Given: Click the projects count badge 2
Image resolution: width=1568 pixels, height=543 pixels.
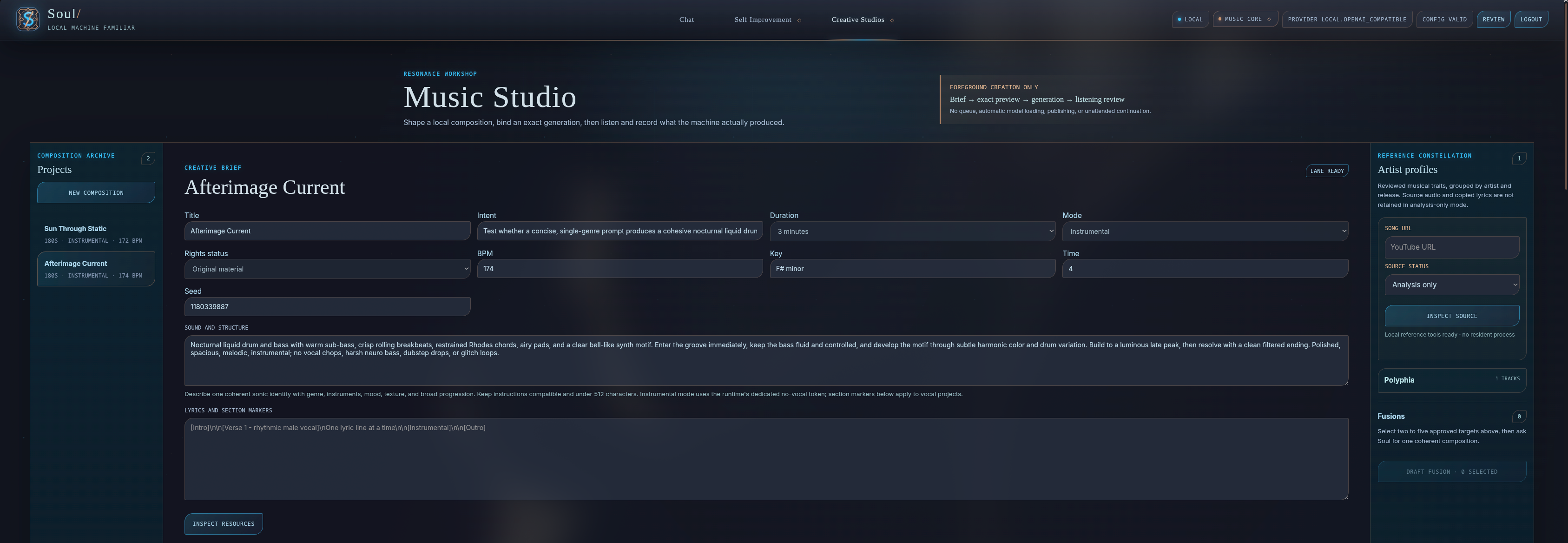Looking at the screenshot, I should click(x=148, y=158).
